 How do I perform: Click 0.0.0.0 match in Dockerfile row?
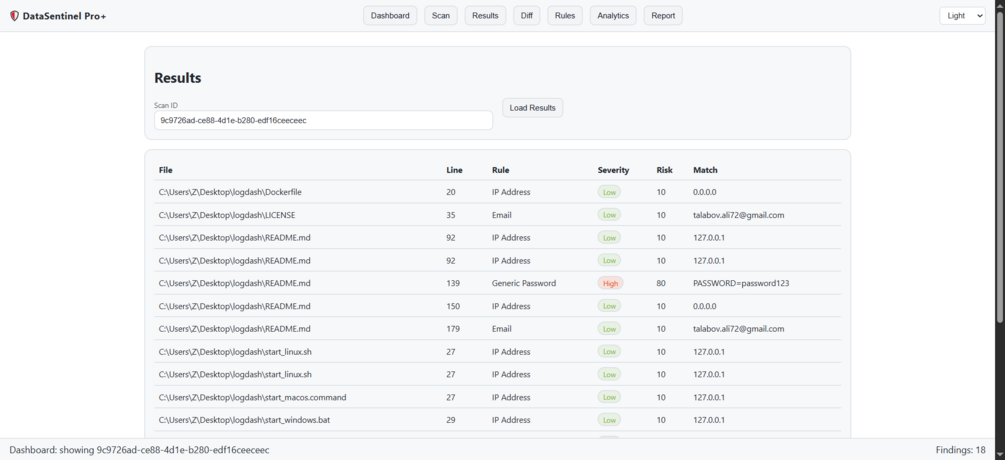[704, 192]
